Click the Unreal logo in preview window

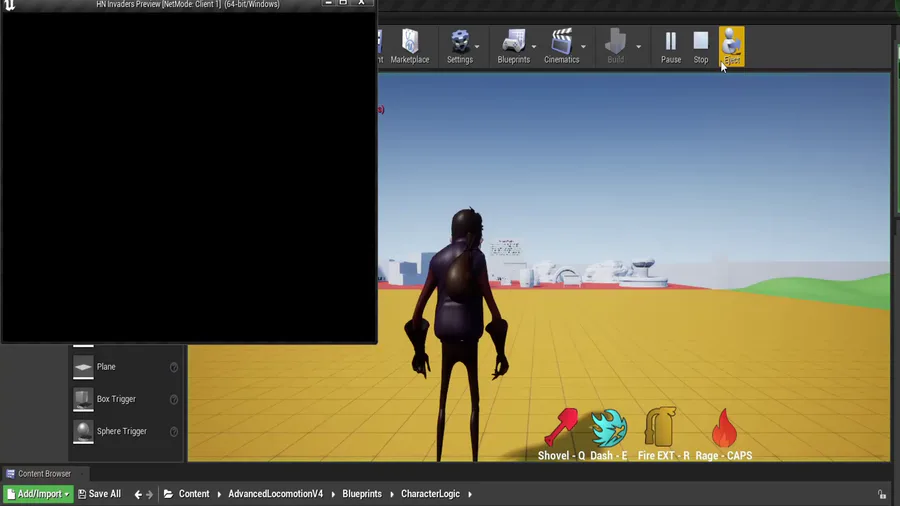tap(9, 5)
